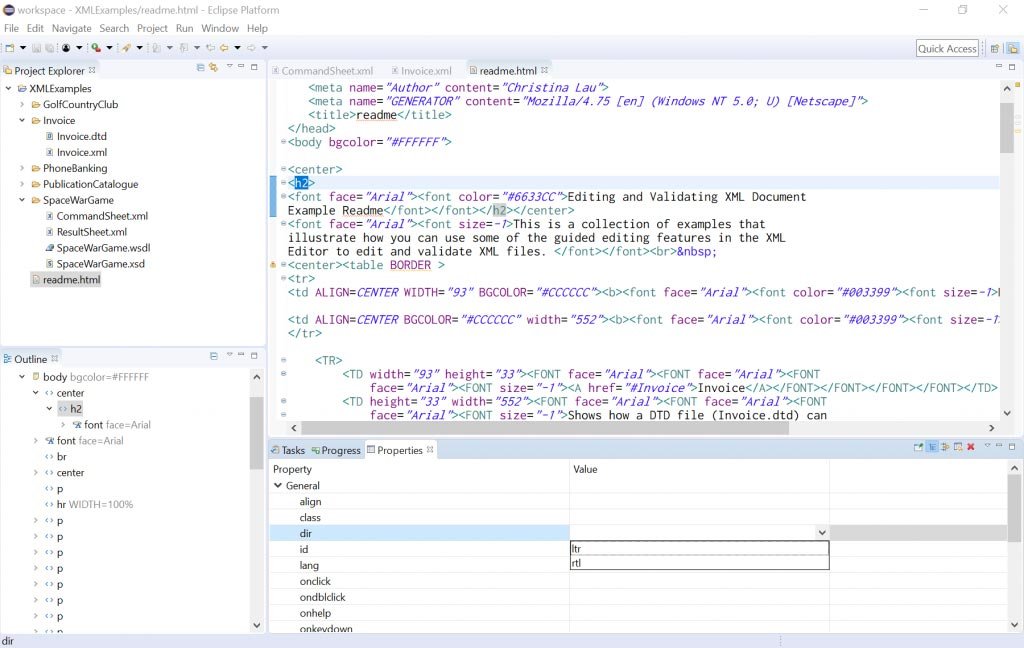Toggle fold marker next to body tag
1024x648 pixels.
[x=283, y=141]
